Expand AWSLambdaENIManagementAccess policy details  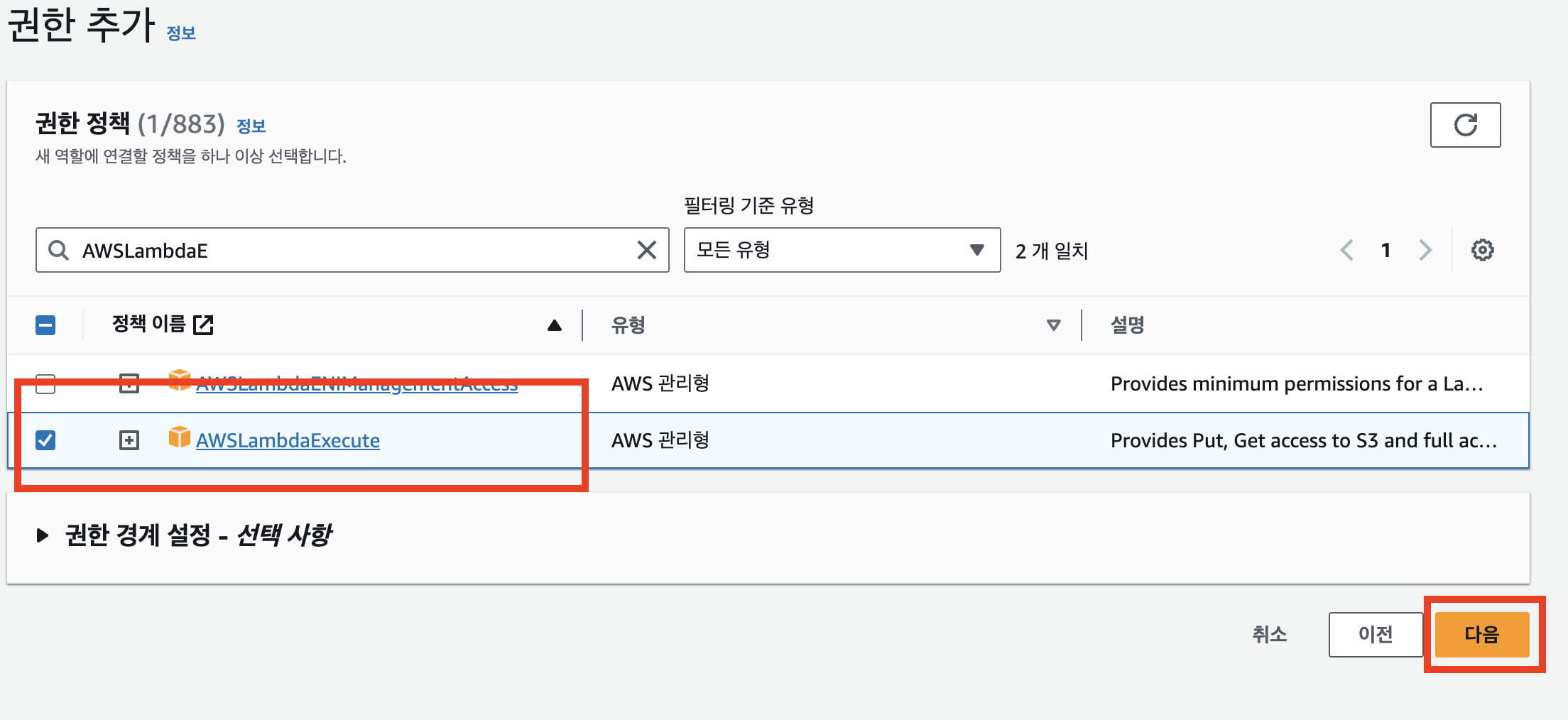(x=129, y=383)
